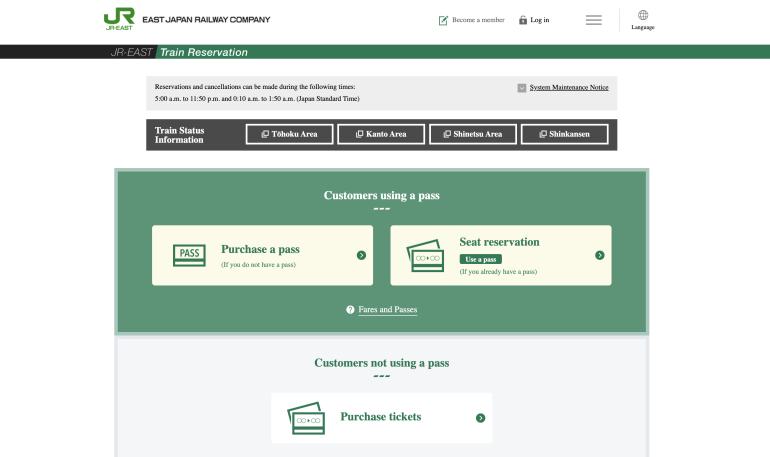Screen dimensions: 770x457
Task: Open the System Maintenance Notice link
Action: click(x=568, y=88)
